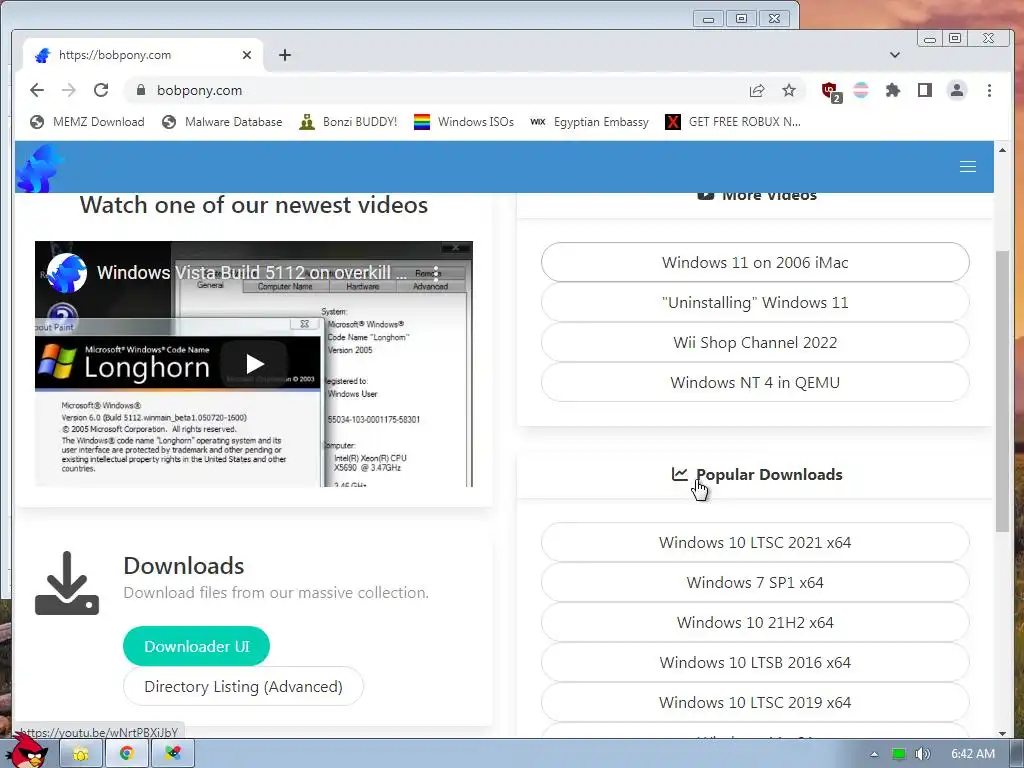Download Windows 10 21H2 x64

tap(755, 622)
